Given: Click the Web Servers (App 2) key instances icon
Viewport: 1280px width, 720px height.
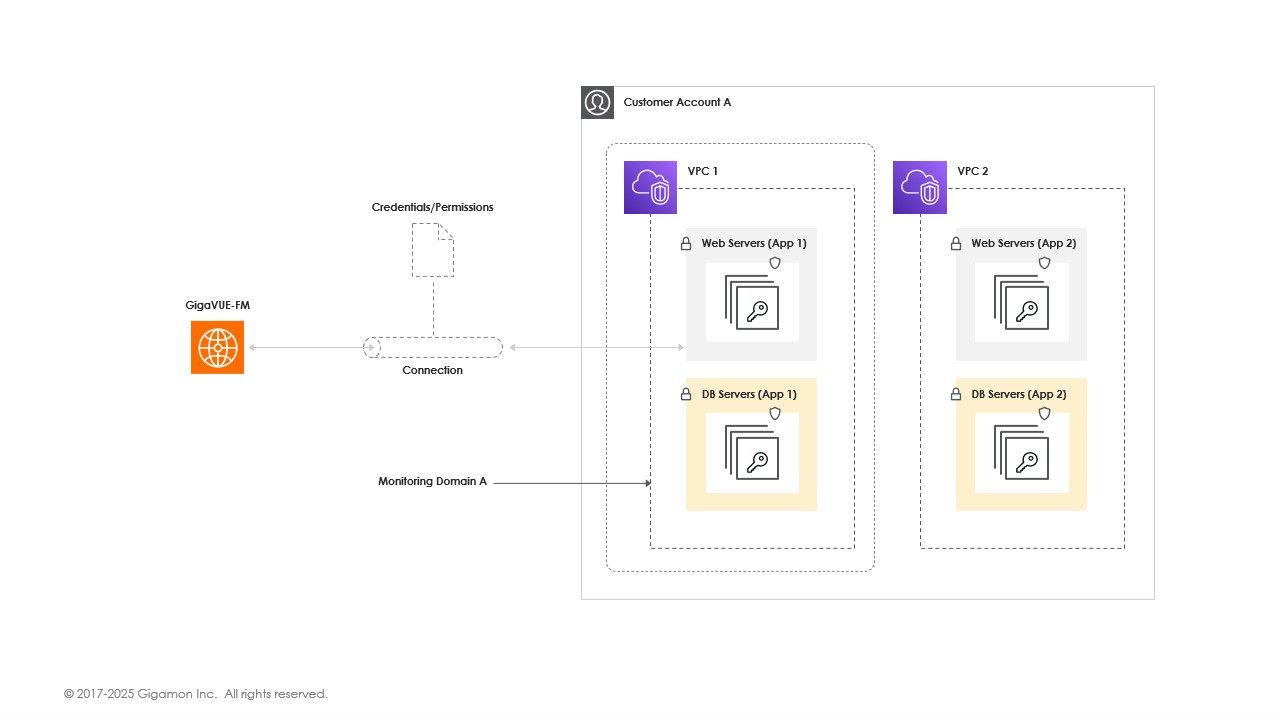Looking at the screenshot, I should [1021, 302].
